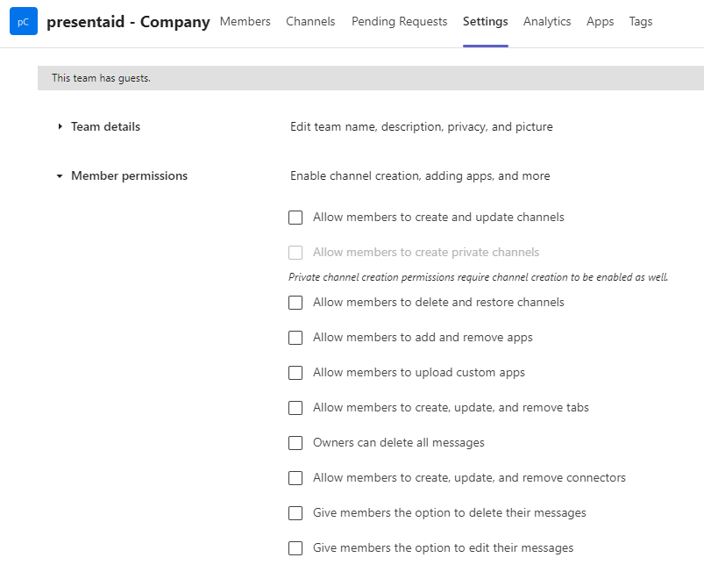Image resolution: width=704 pixels, height=579 pixels.
Task: Enable create, update, and remove connectors checkbox
Action: tap(295, 478)
